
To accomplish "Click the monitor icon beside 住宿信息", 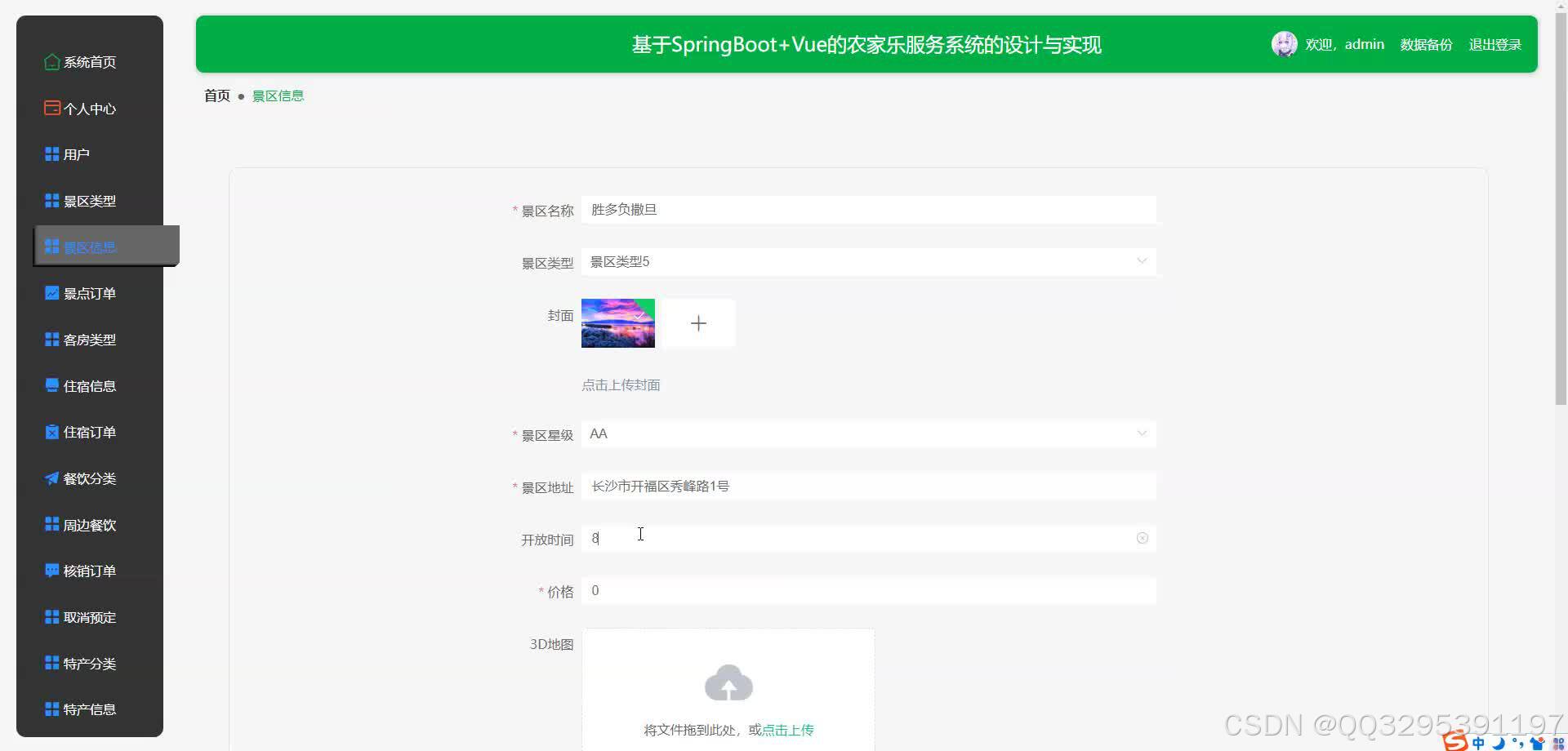I will click(x=51, y=385).
